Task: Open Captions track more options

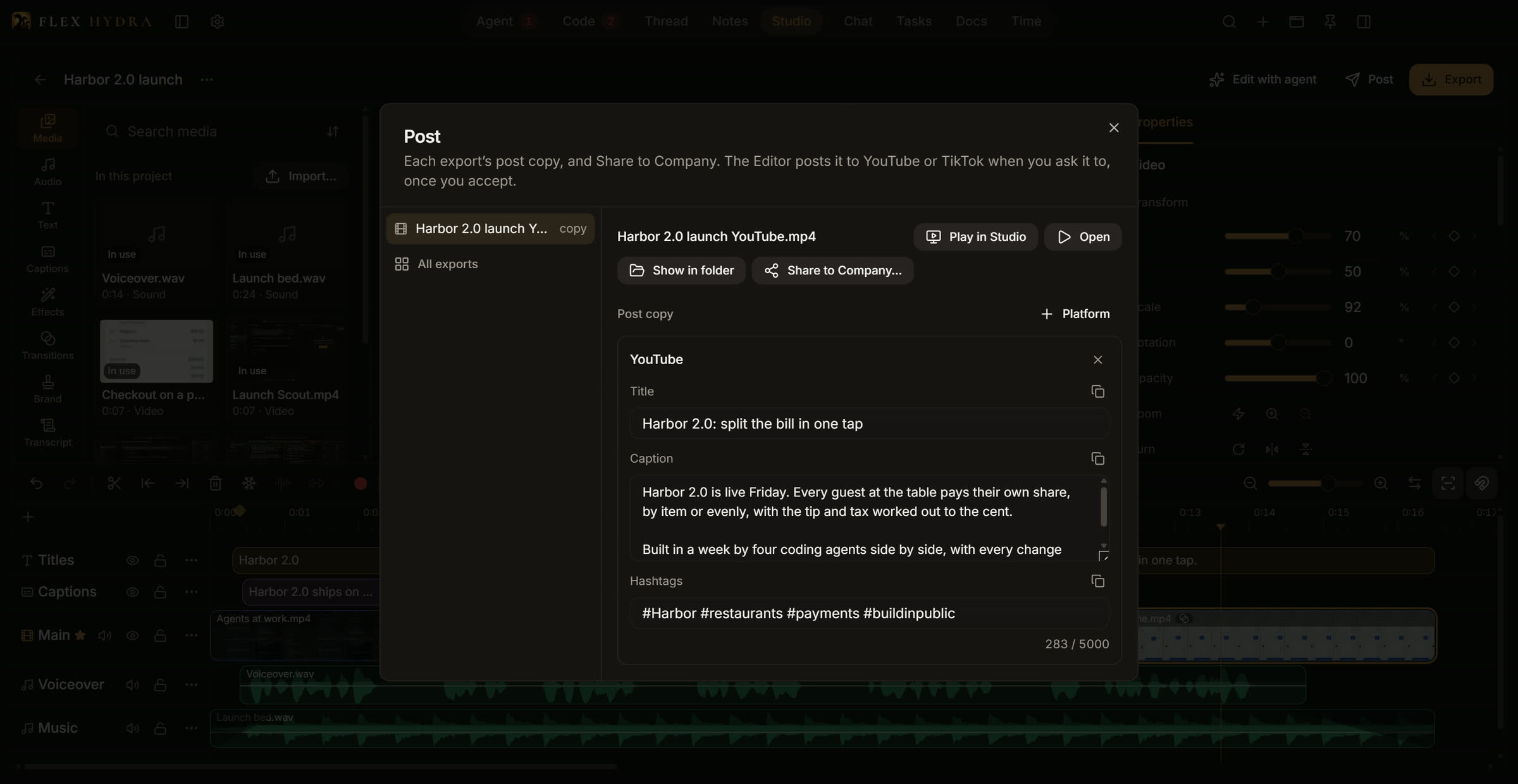Action: coord(191,592)
